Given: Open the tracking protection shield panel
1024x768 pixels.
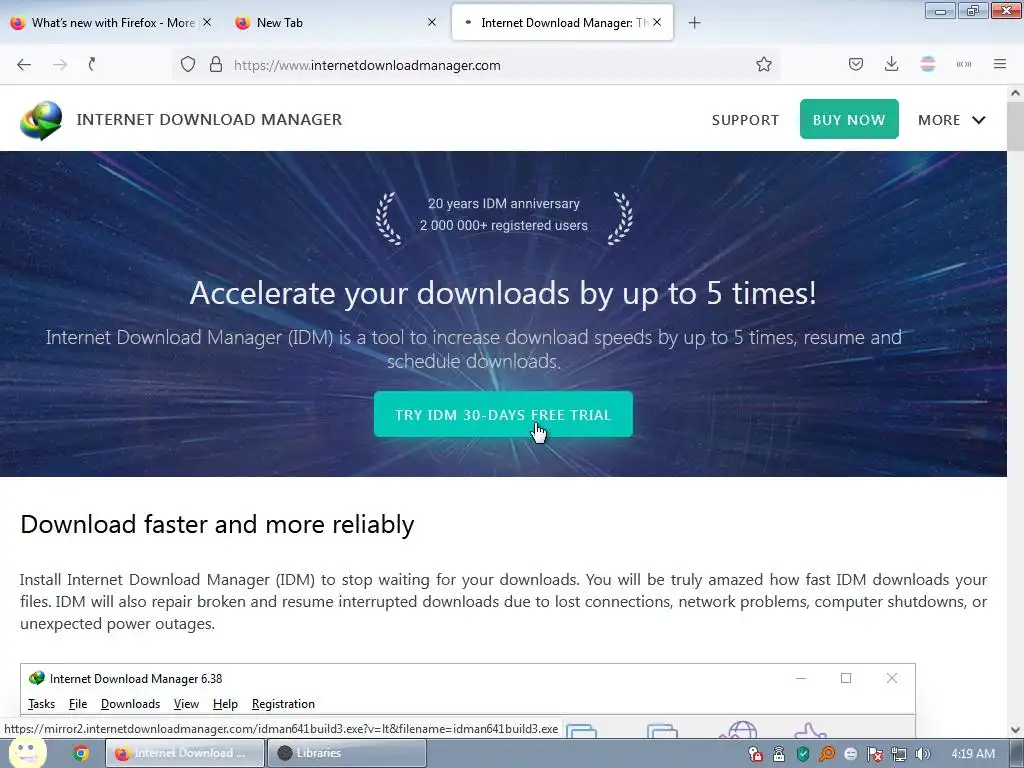Looking at the screenshot, I should click(x=188, y=65).
